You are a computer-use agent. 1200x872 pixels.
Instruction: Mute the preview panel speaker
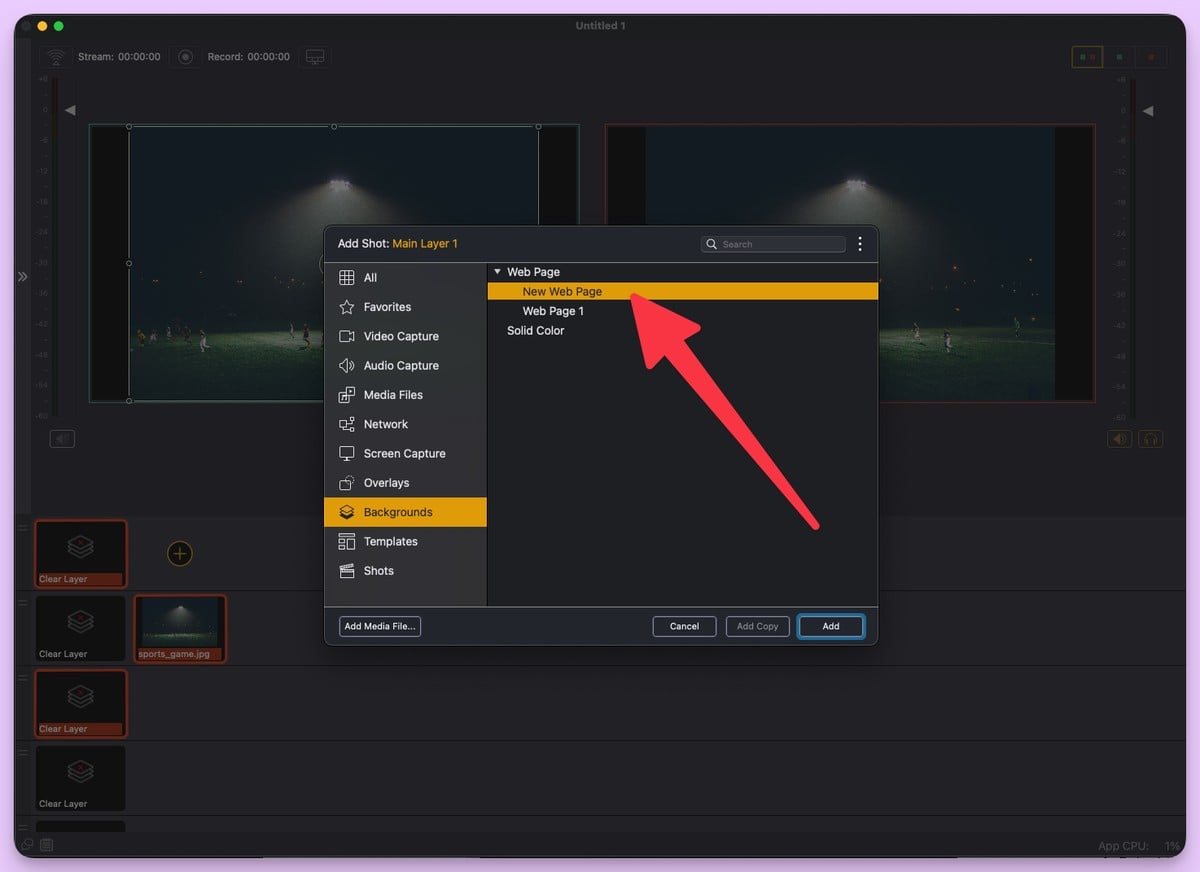click(62, 438)
